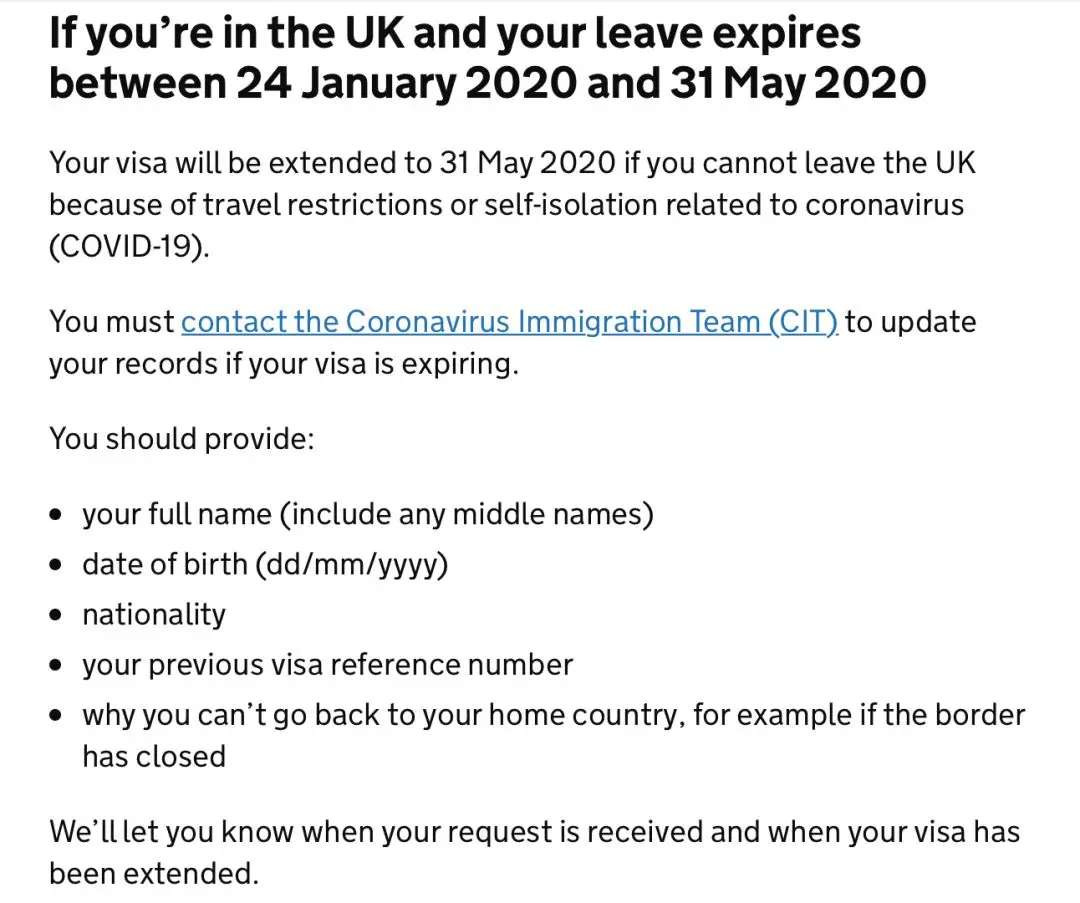Click the 'date of birth (dd/mm/yyyy)' list item

click(265, 564)
